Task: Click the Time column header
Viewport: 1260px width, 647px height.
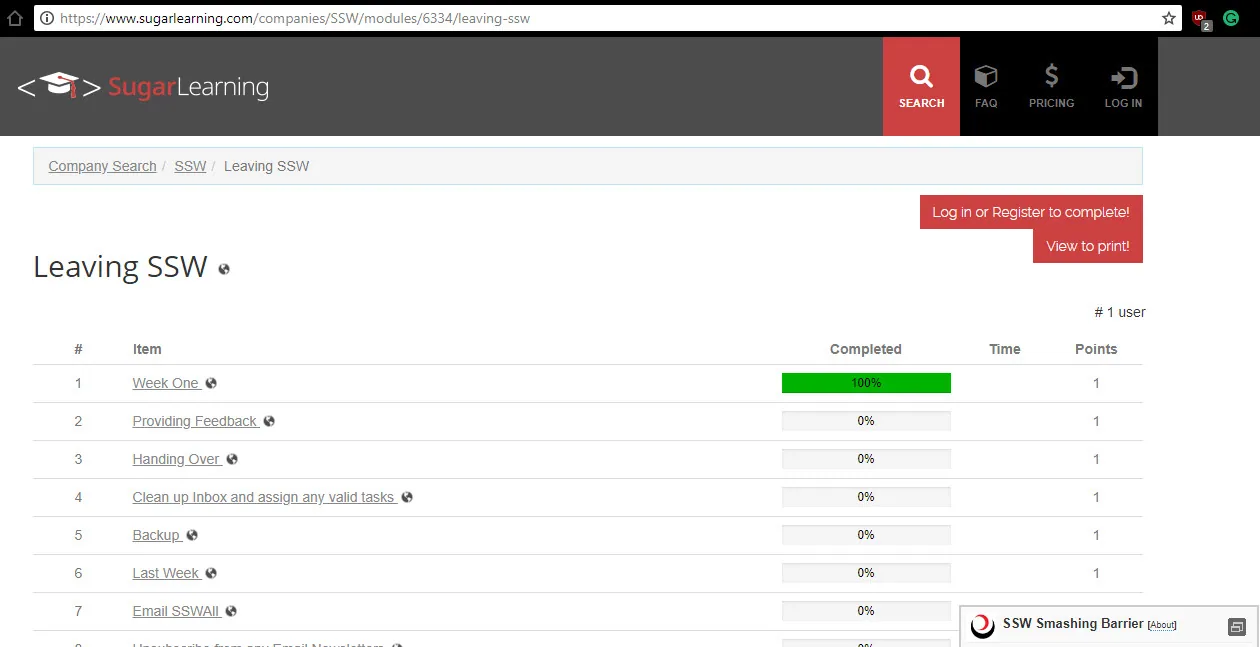Action: (x=1005, y=349)
